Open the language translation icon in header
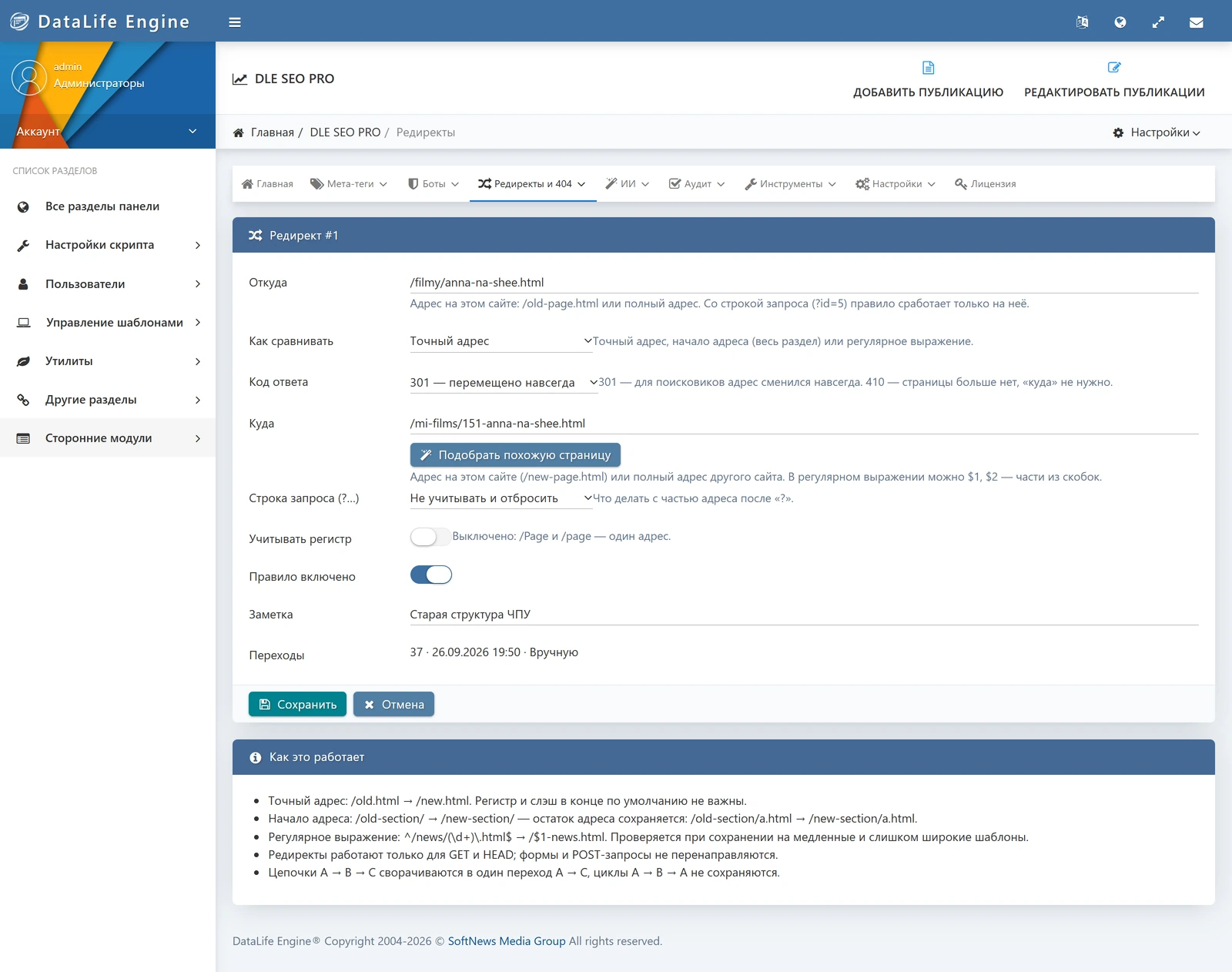Image resolution: width=1232 pixels, height=972 pixels. tap(1082, 22)
